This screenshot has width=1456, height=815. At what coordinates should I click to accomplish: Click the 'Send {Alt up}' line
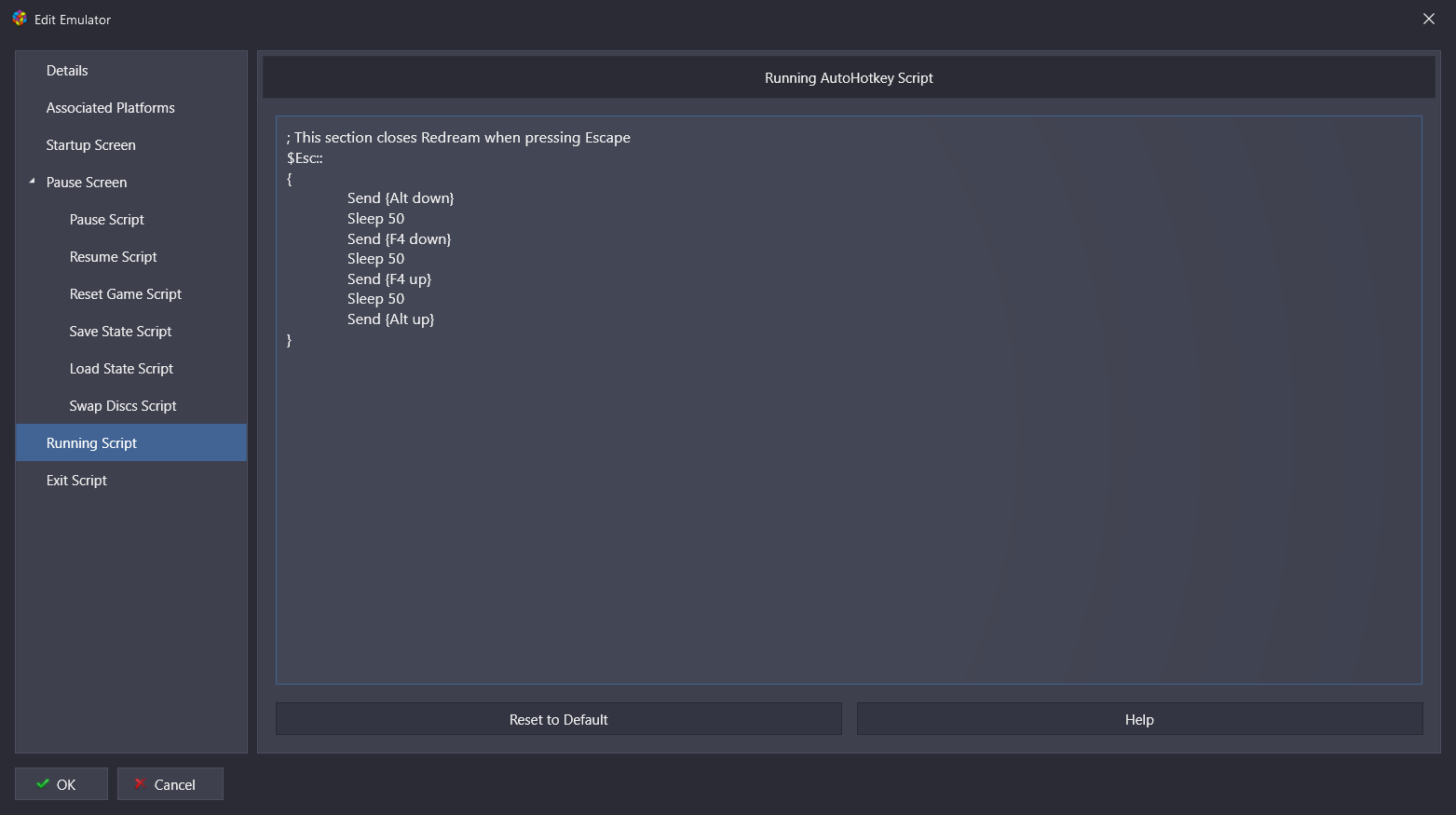(x=390, y=319)
